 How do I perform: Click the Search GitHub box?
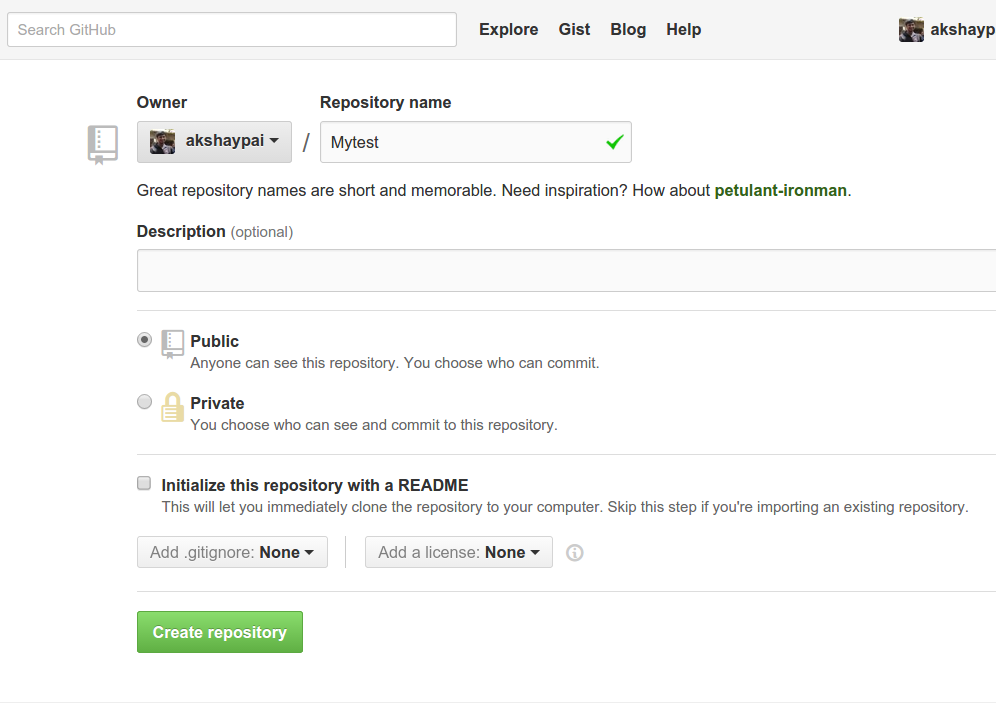click(x=232, y=29)
